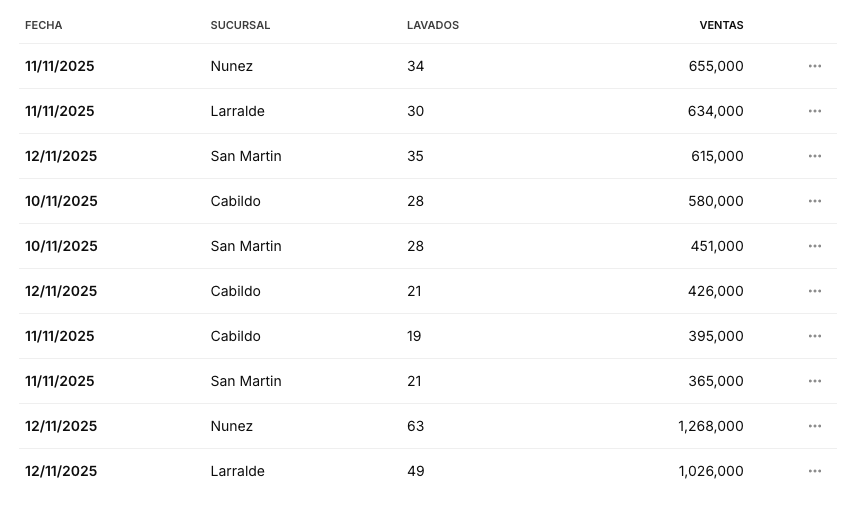The height and width of the screenshot is (526, 845).
Task: Open row actions for Nunez 11/11/2025
Action: pyautogui.click(x=814, y=66)
